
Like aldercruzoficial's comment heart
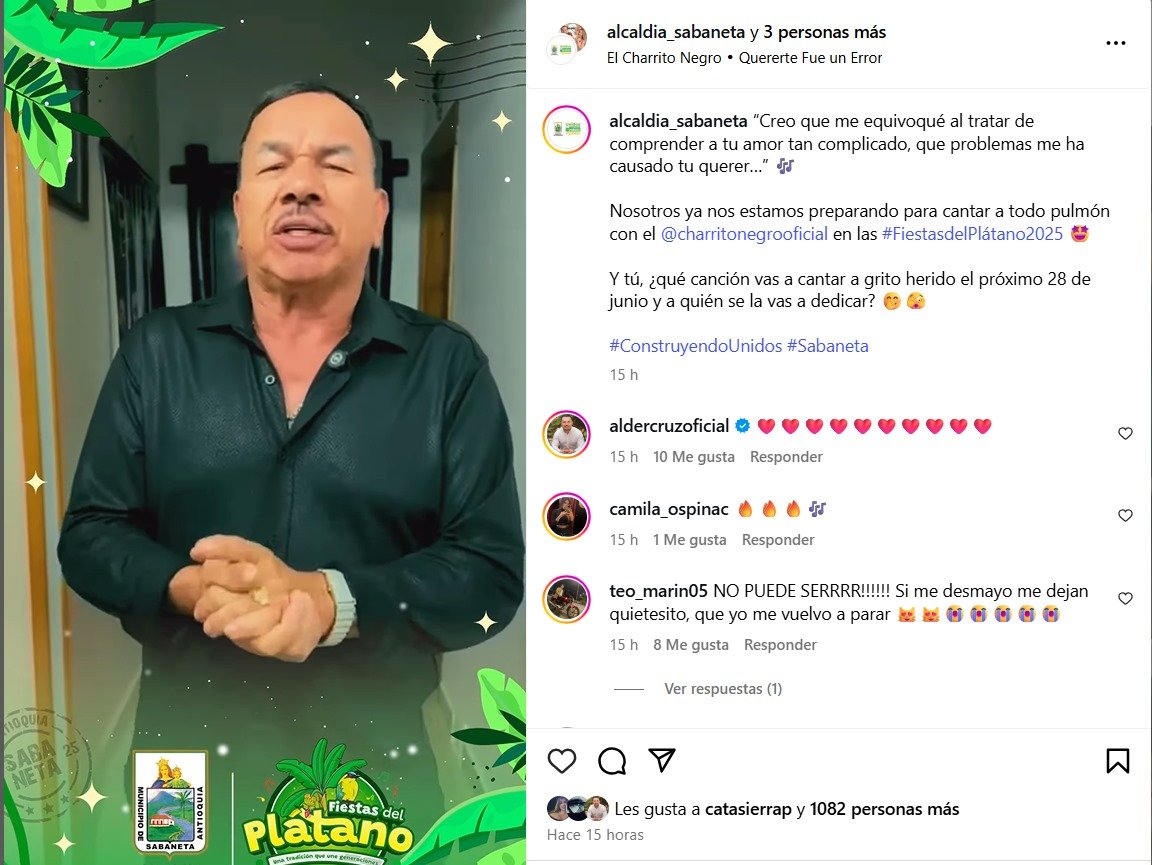coord(1125,434)
